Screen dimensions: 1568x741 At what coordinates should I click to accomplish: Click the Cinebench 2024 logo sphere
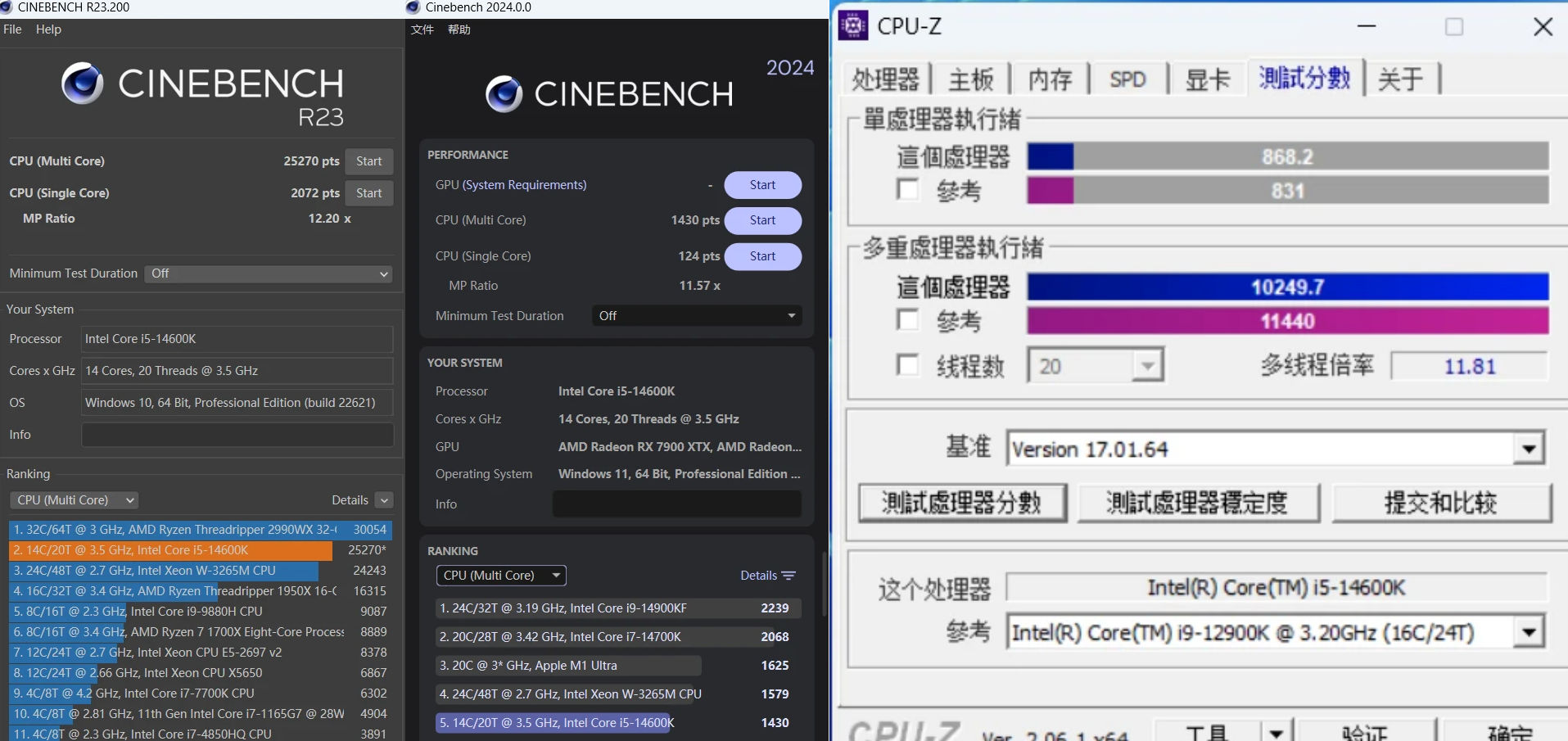(x=504, y=94)
